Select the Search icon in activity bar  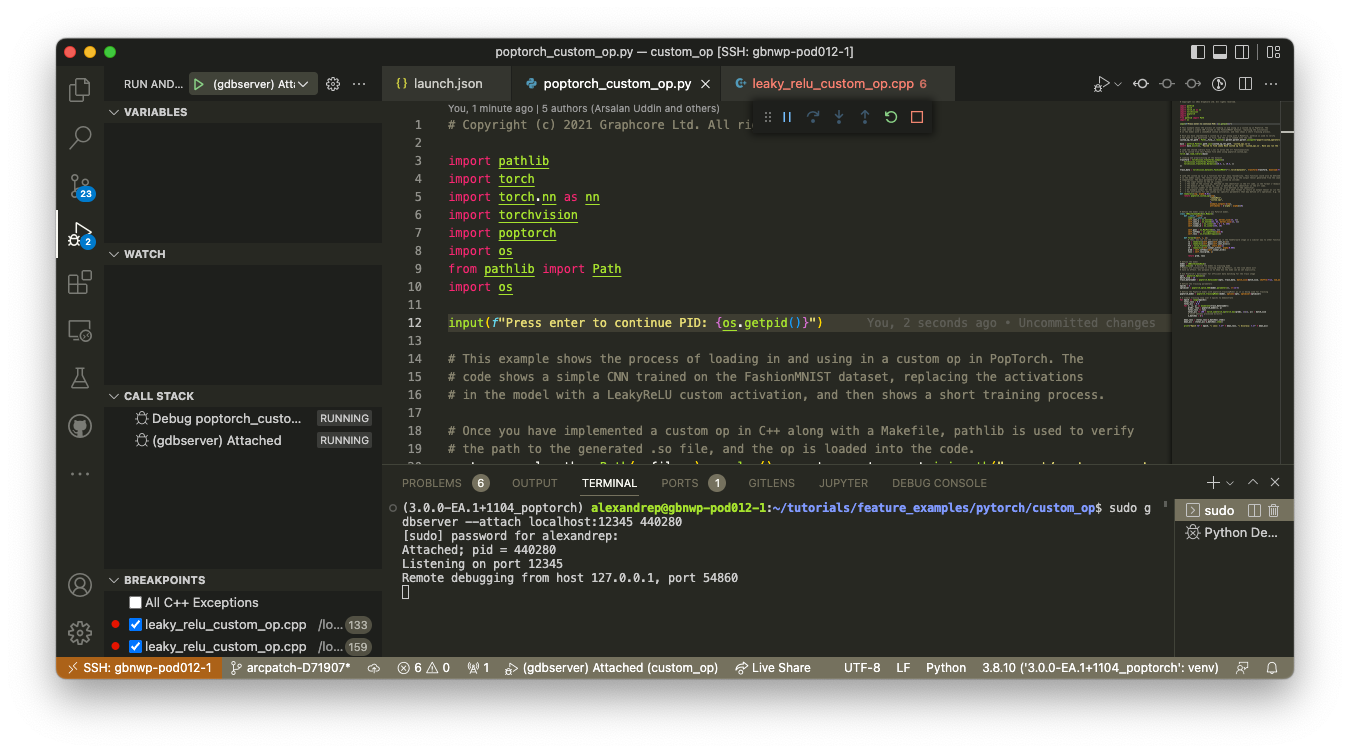click(x=80, y=138)
